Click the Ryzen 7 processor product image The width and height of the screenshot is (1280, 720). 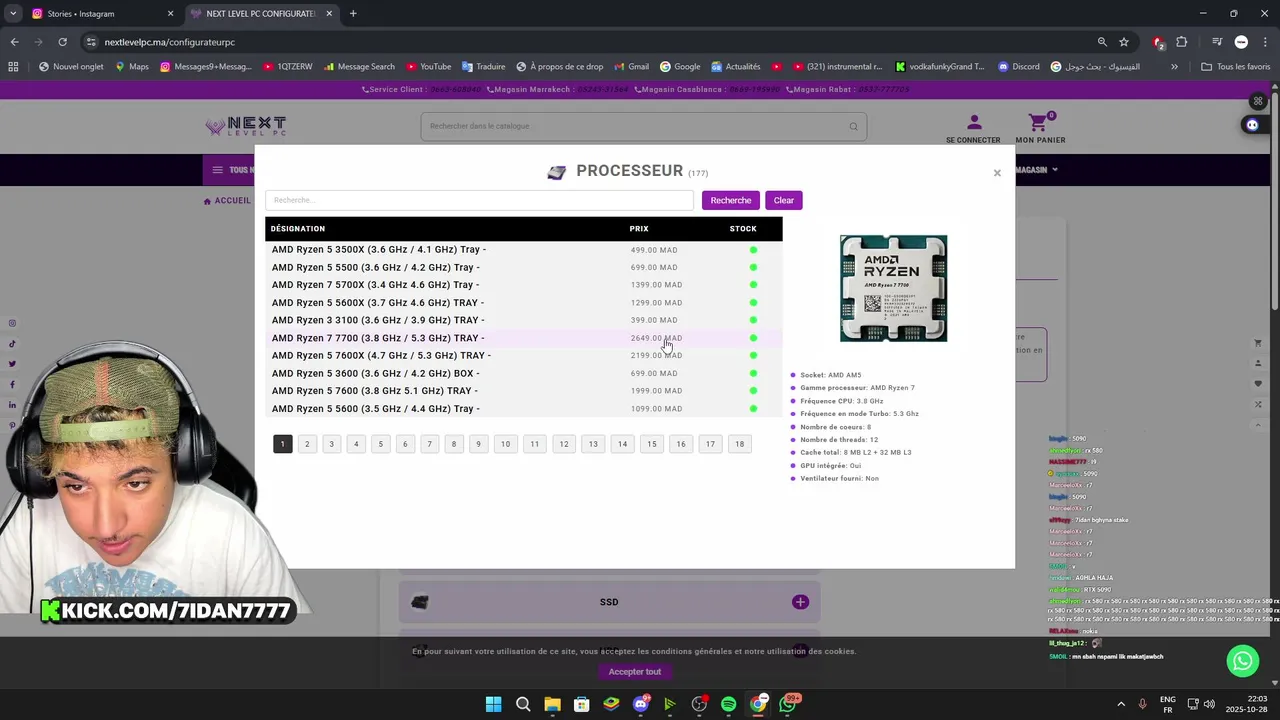[x=893, y=289]
